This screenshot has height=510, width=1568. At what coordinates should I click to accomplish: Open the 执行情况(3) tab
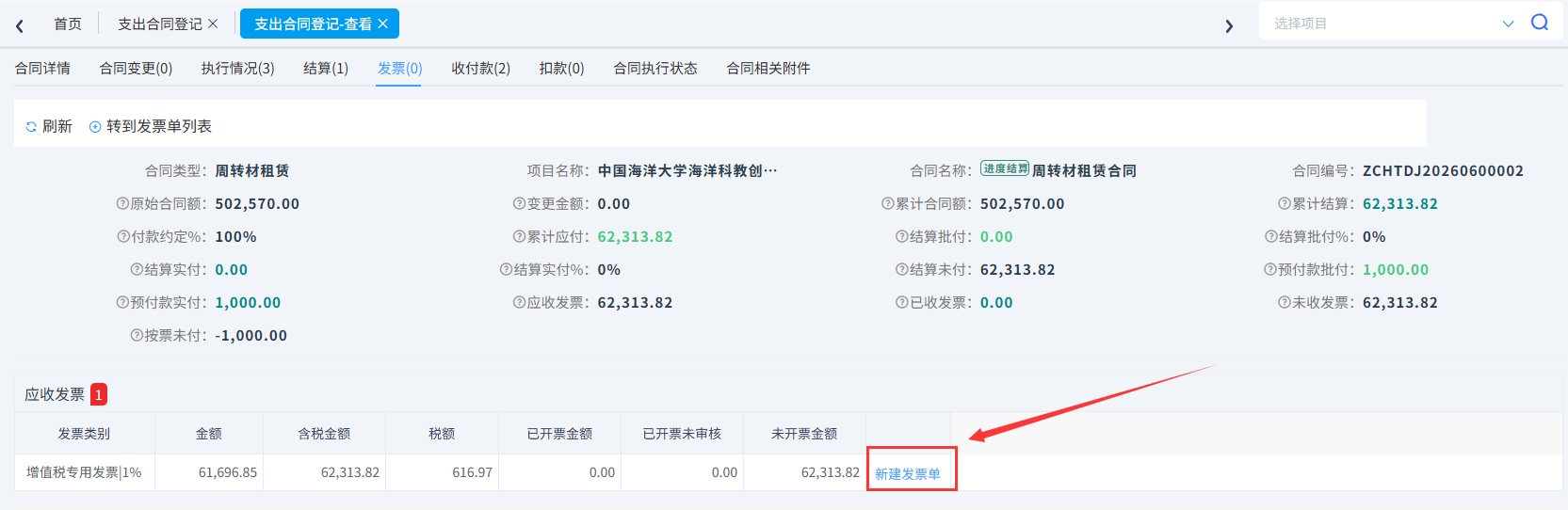pos(238,69)
